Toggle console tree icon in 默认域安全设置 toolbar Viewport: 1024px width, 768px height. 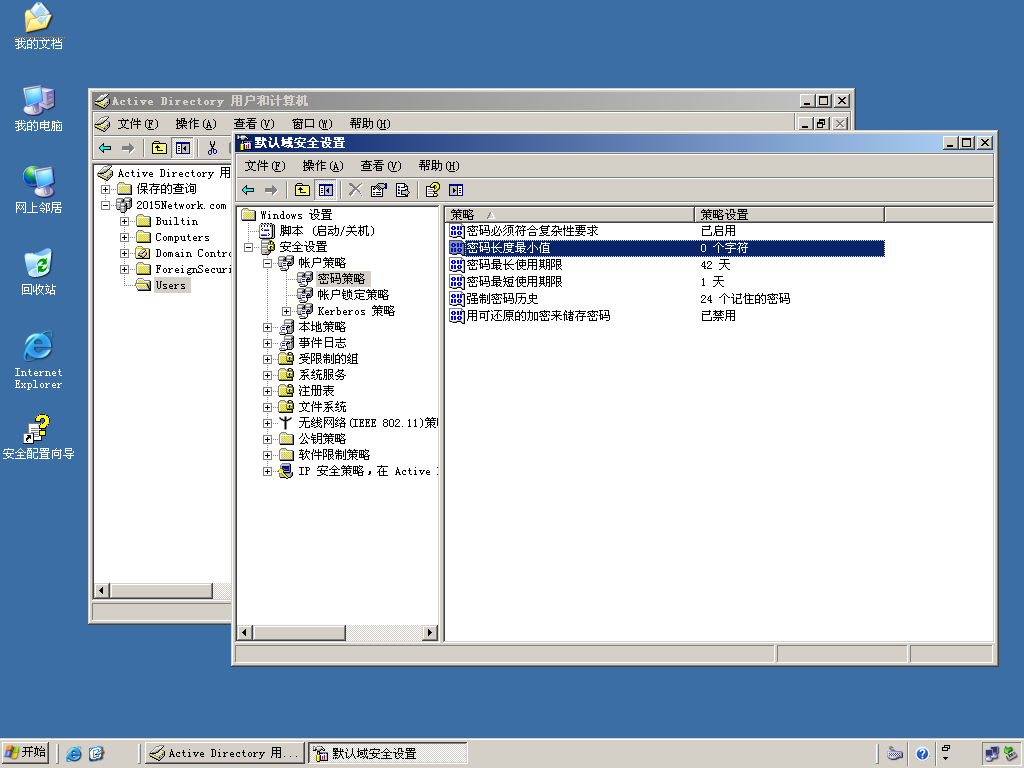[326, 190]
